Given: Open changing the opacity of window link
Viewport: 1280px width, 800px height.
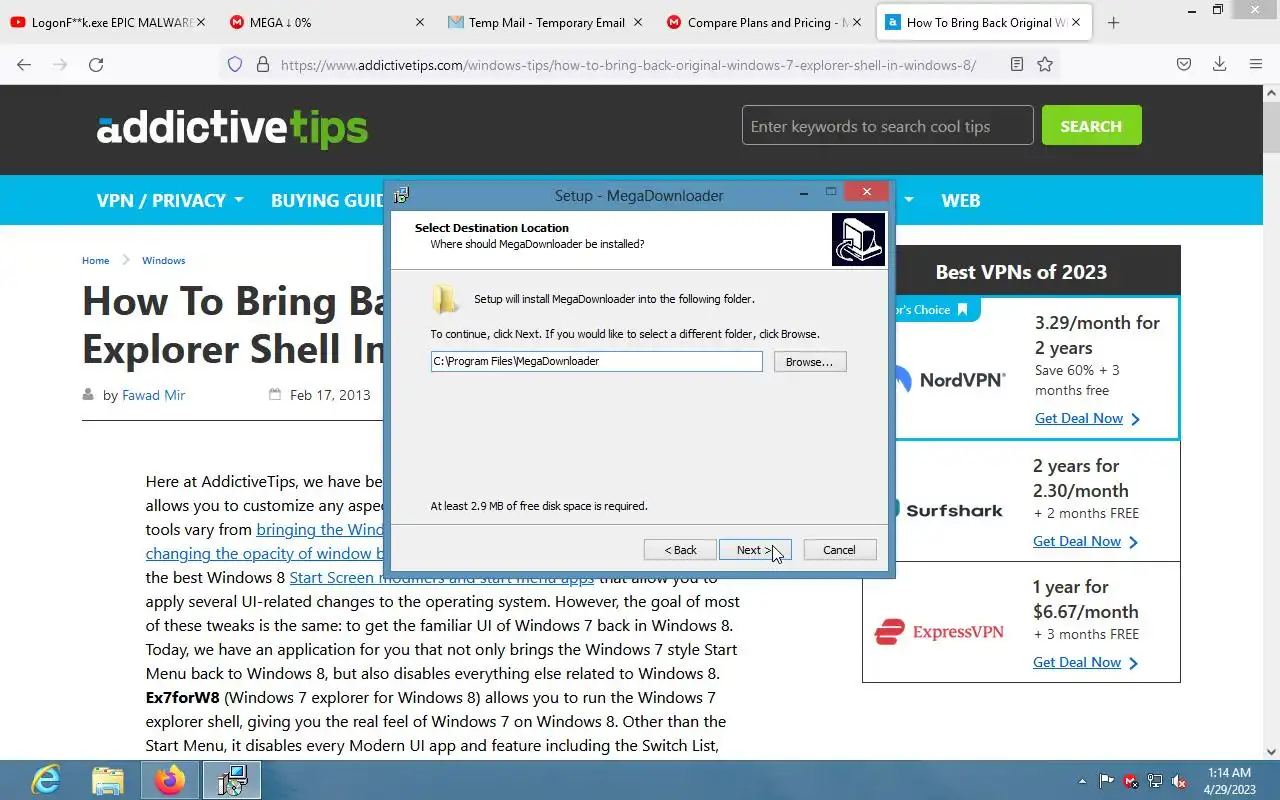Looking at the screenshot, I should (265, 554).
